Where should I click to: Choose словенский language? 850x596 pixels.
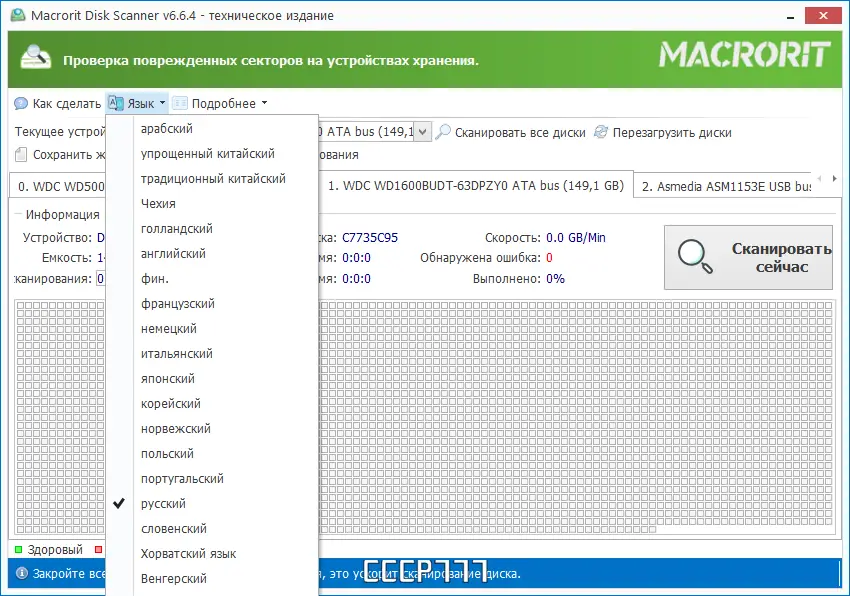pyautogui.click(x=212, y=528)
